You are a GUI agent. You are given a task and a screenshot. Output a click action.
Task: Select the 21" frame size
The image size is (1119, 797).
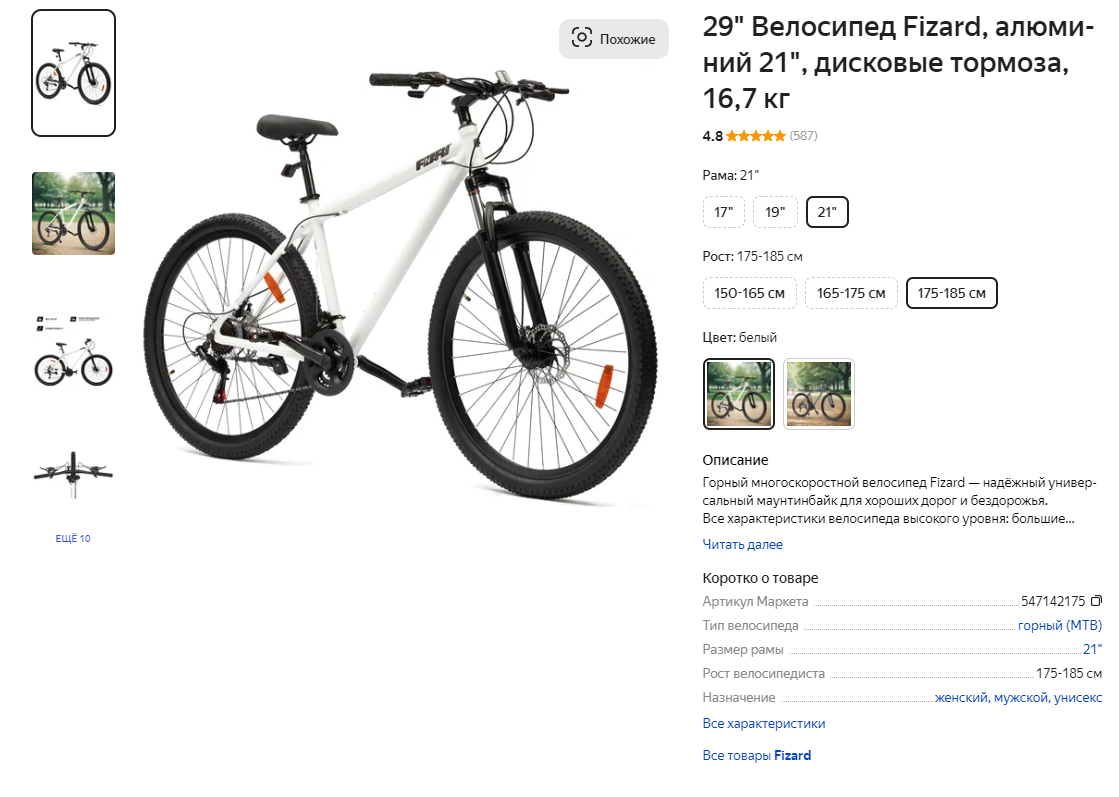pyautogui.click(x=827, y=212)
